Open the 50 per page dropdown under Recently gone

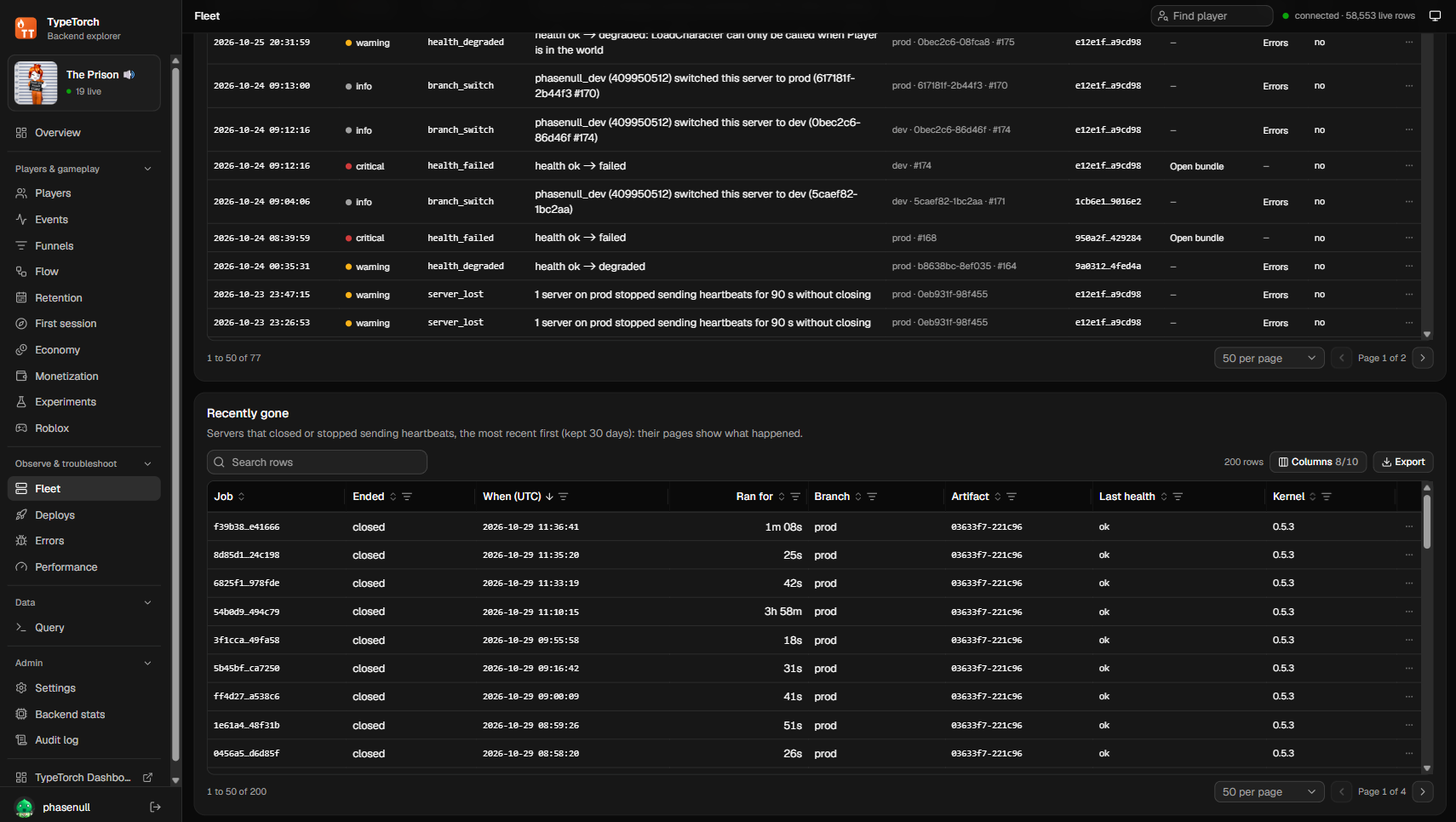coord(1269,792)
